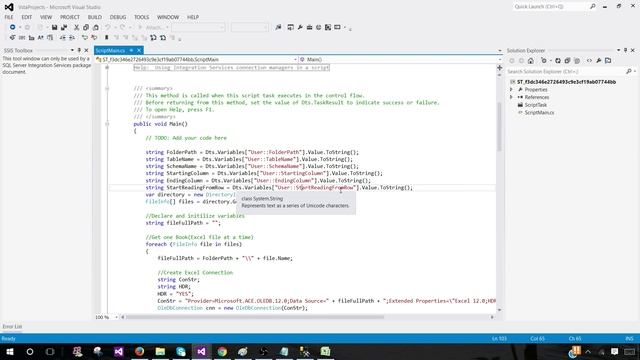Click the Attach start button in toolbar
640x360 pixels.
click(x=153, y=27)
